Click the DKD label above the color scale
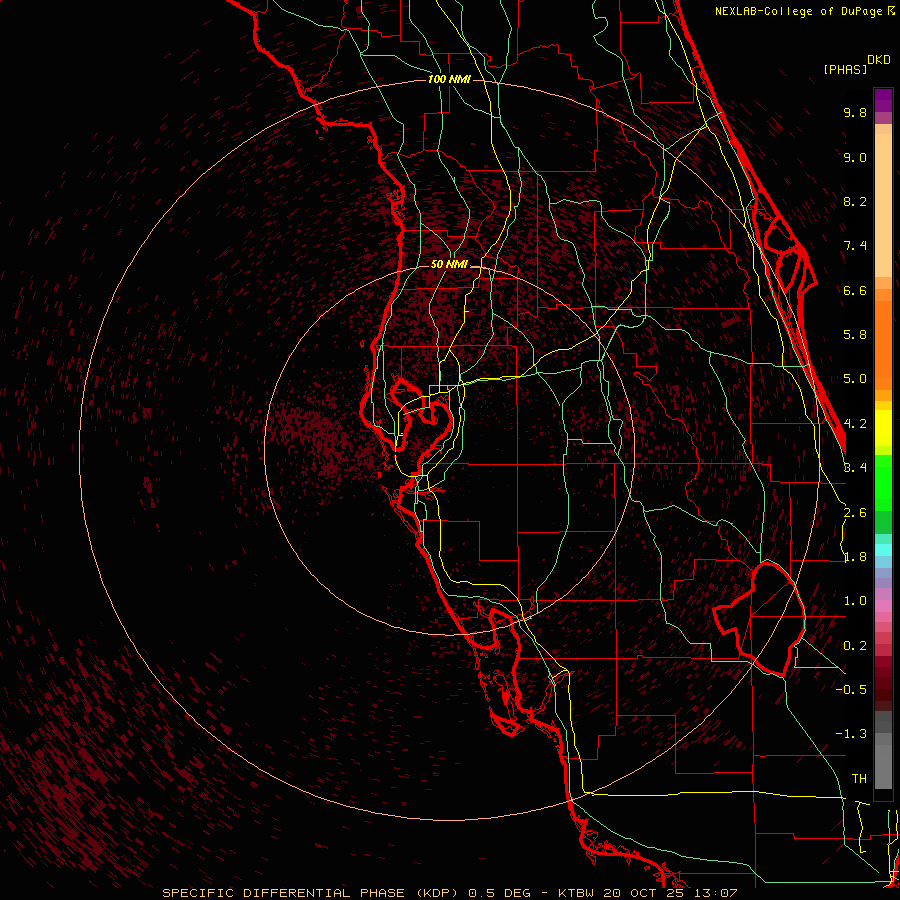Screen dimensions: 900x900 [x=879, y=60]
